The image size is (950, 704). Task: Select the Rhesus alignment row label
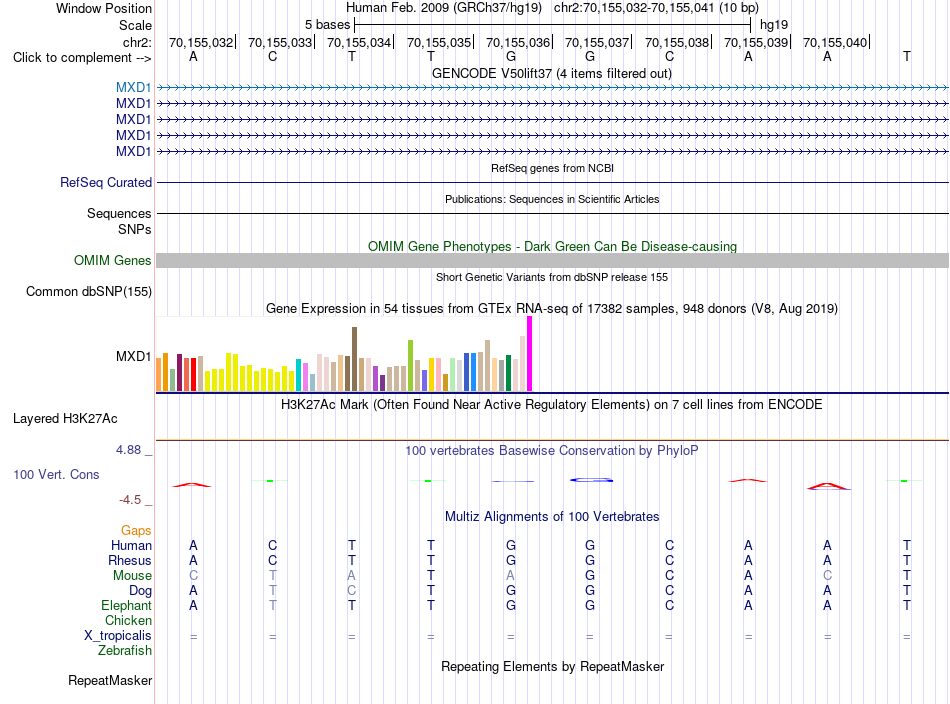tap(130, 560)
